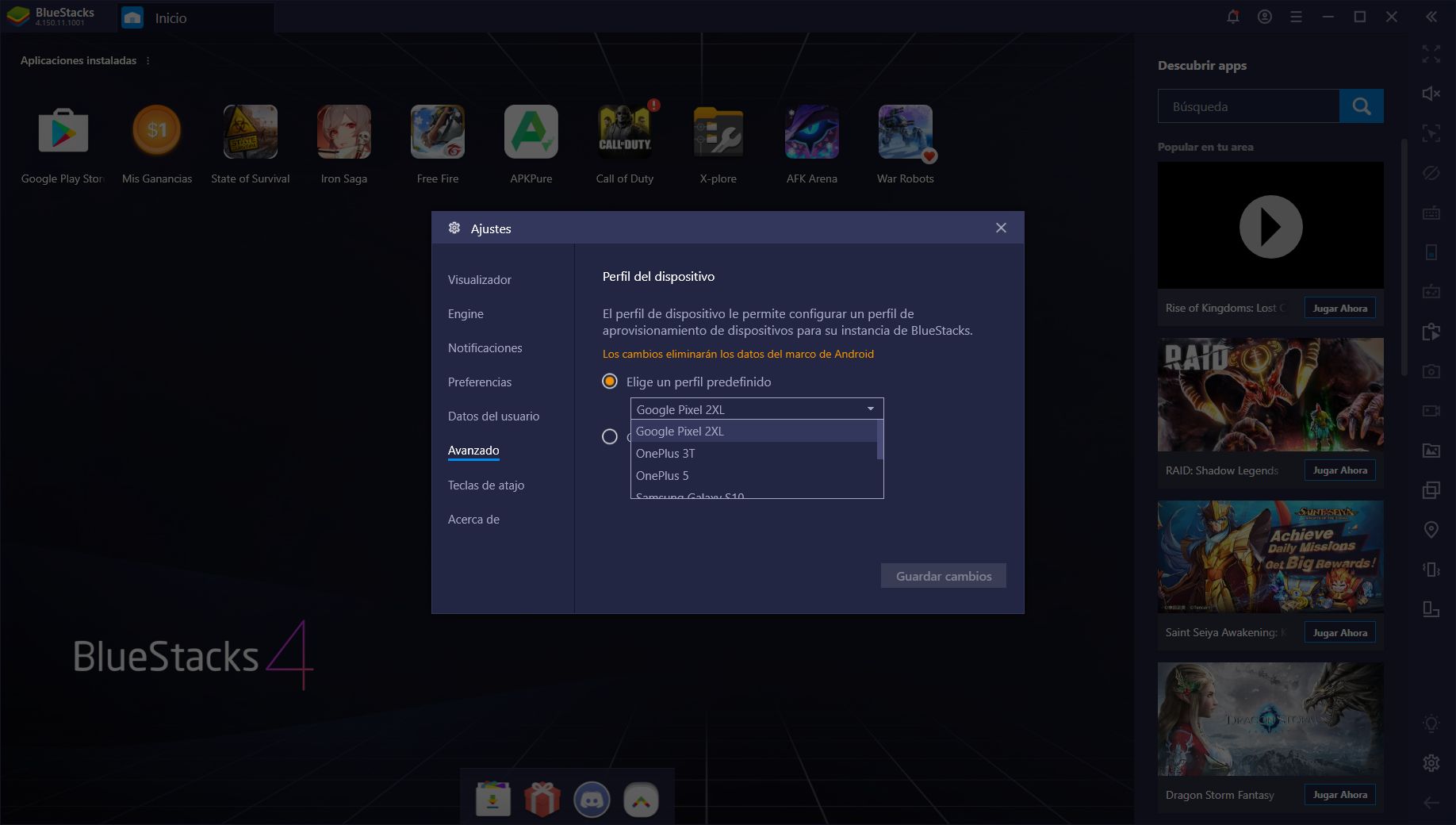Open installed apps options three-dot menu
Viewport: 1456px width, 825px height.
[x=148, y=60]
